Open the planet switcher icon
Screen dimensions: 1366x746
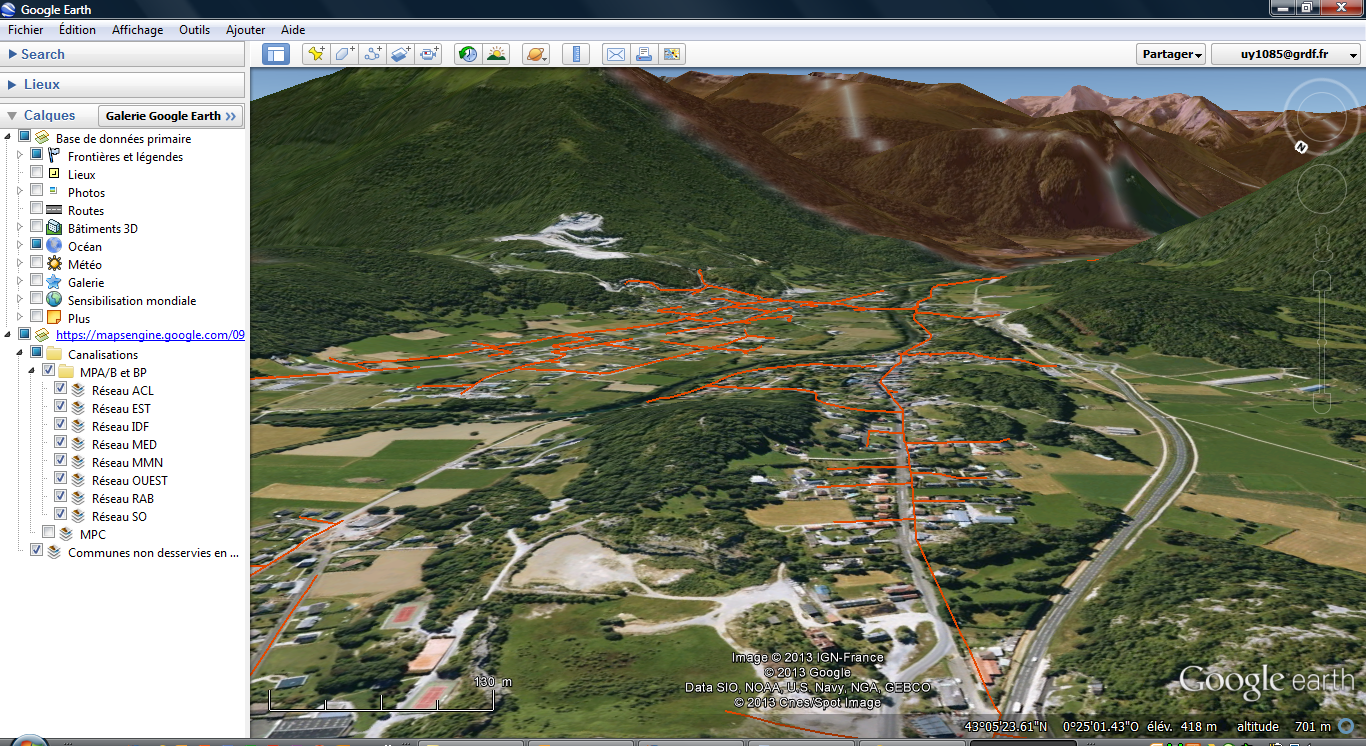(x=536, y=54)
